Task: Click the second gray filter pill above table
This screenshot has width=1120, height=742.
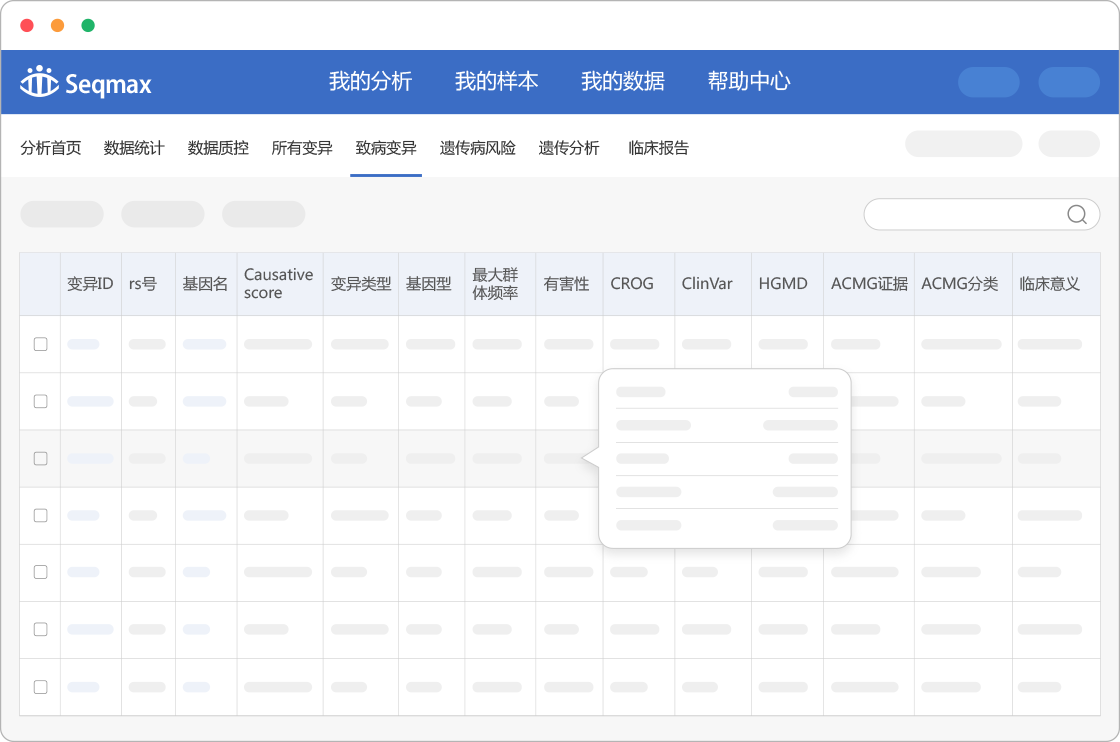Action: (x=163, y=214)
